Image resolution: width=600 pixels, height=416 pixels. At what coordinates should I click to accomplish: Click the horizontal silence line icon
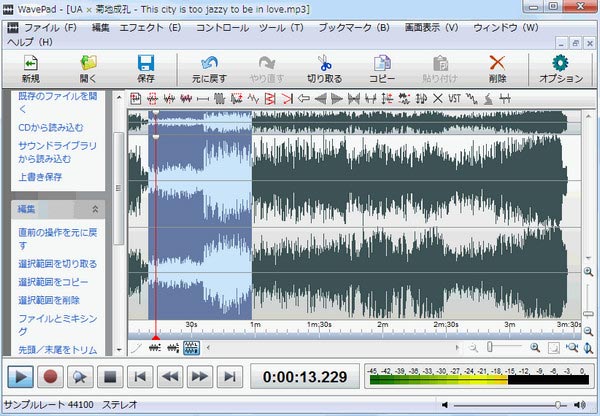tap(203, 99)
